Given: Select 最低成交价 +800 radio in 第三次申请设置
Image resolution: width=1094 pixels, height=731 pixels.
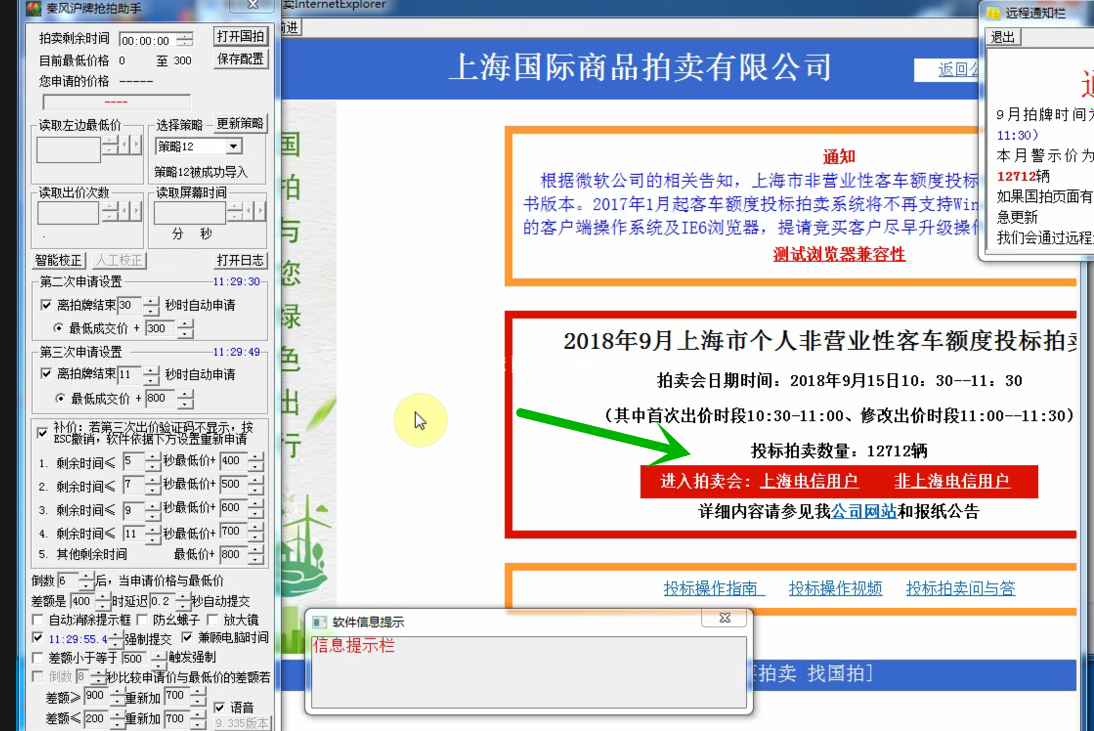Looking at the screenshot, I should [60, 398].
